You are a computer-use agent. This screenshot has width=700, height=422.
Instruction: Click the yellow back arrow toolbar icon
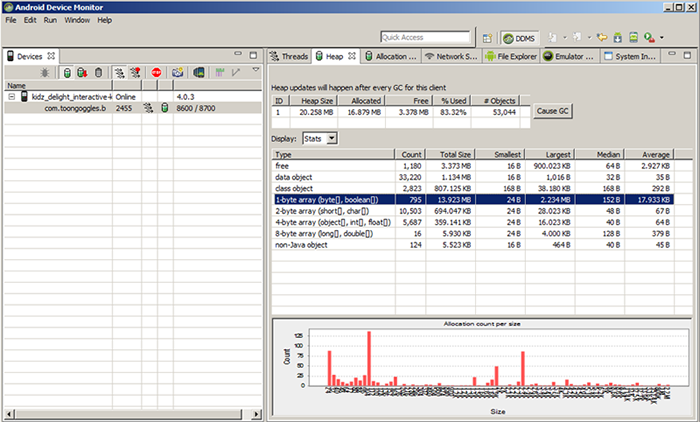click(602, 38)
